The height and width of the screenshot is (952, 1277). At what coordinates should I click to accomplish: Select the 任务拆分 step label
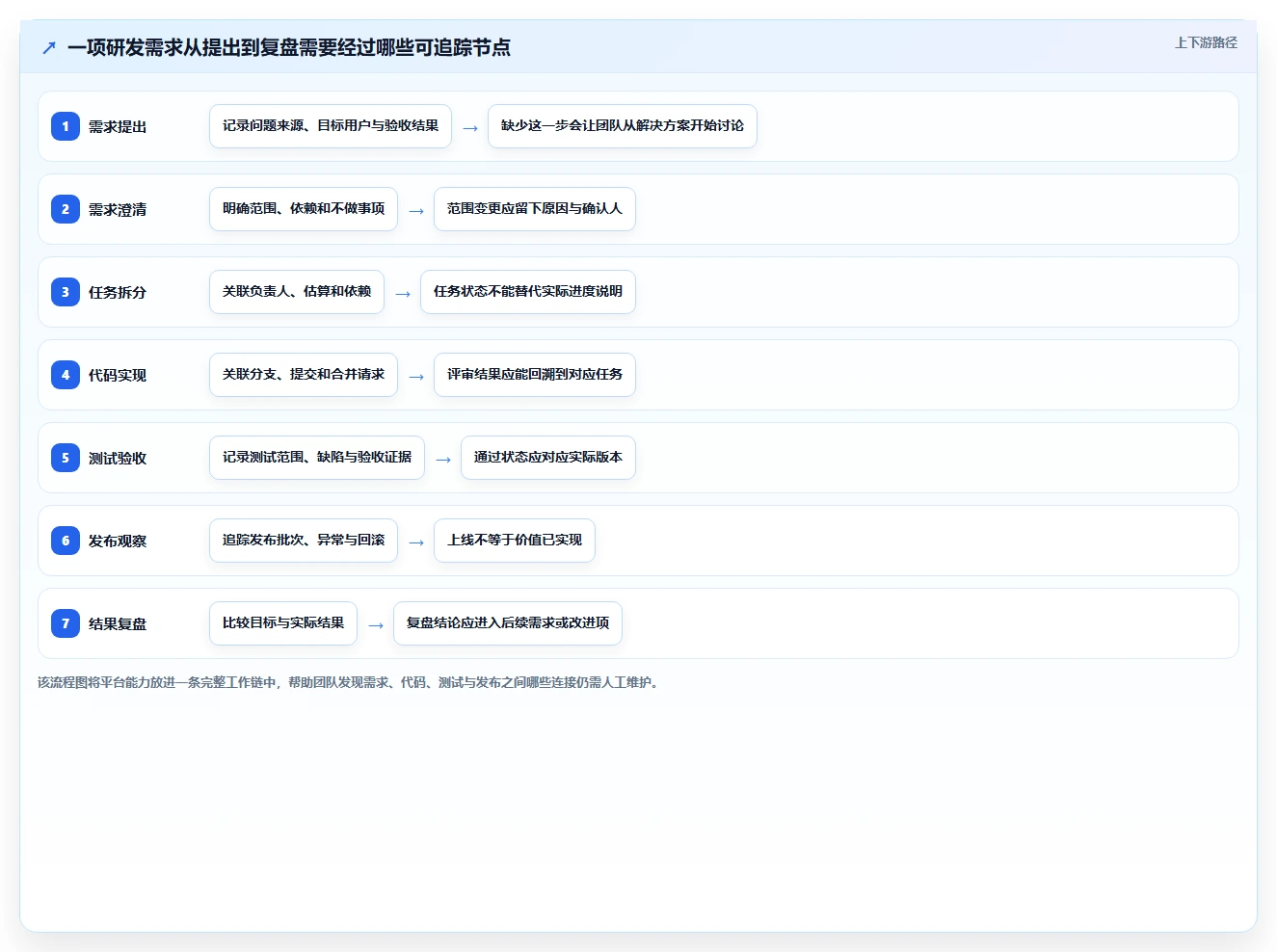point(118,293)
